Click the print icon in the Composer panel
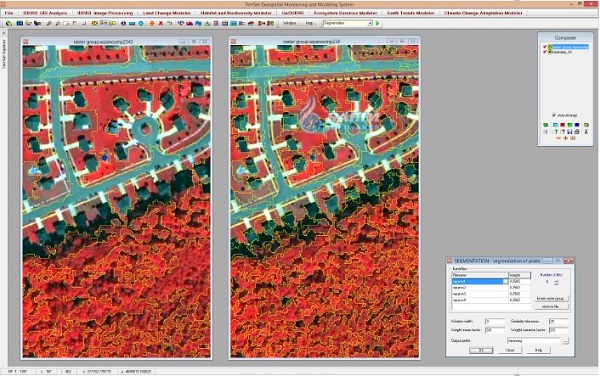 577,132
